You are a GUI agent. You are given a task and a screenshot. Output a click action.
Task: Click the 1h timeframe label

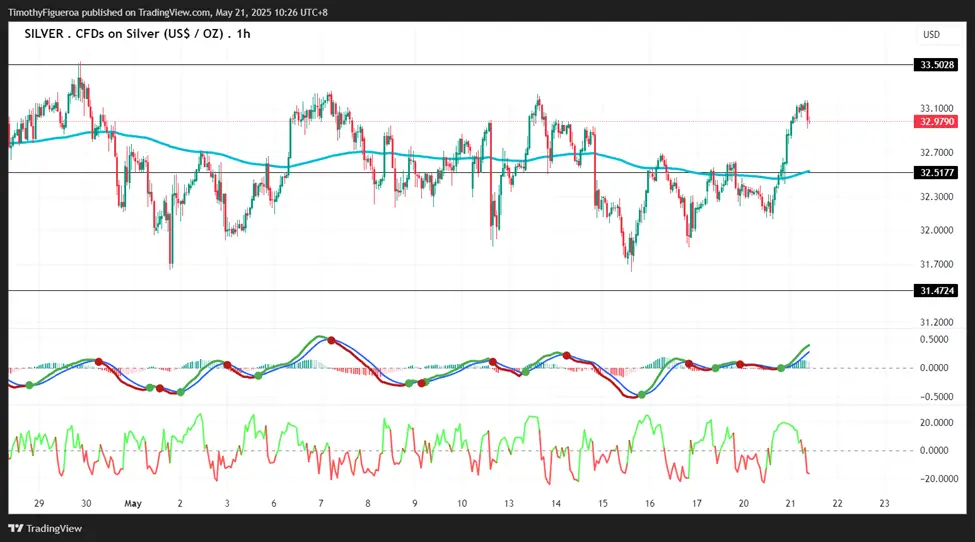click(243, 34)
